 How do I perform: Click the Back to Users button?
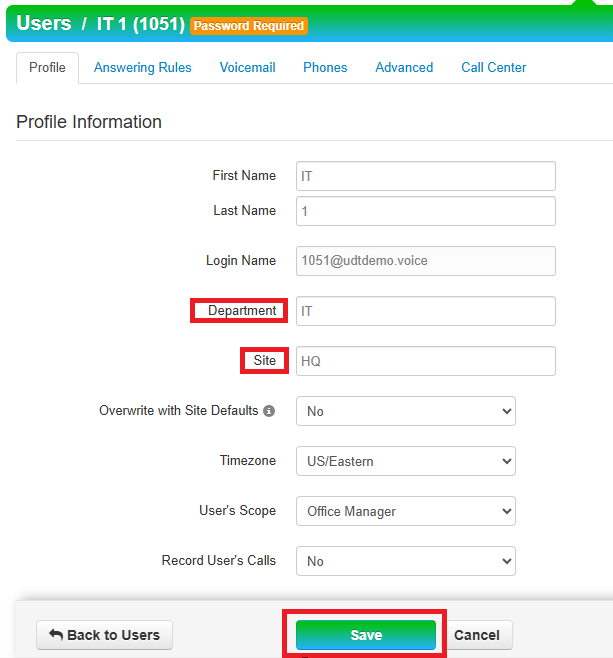point(104,635)
